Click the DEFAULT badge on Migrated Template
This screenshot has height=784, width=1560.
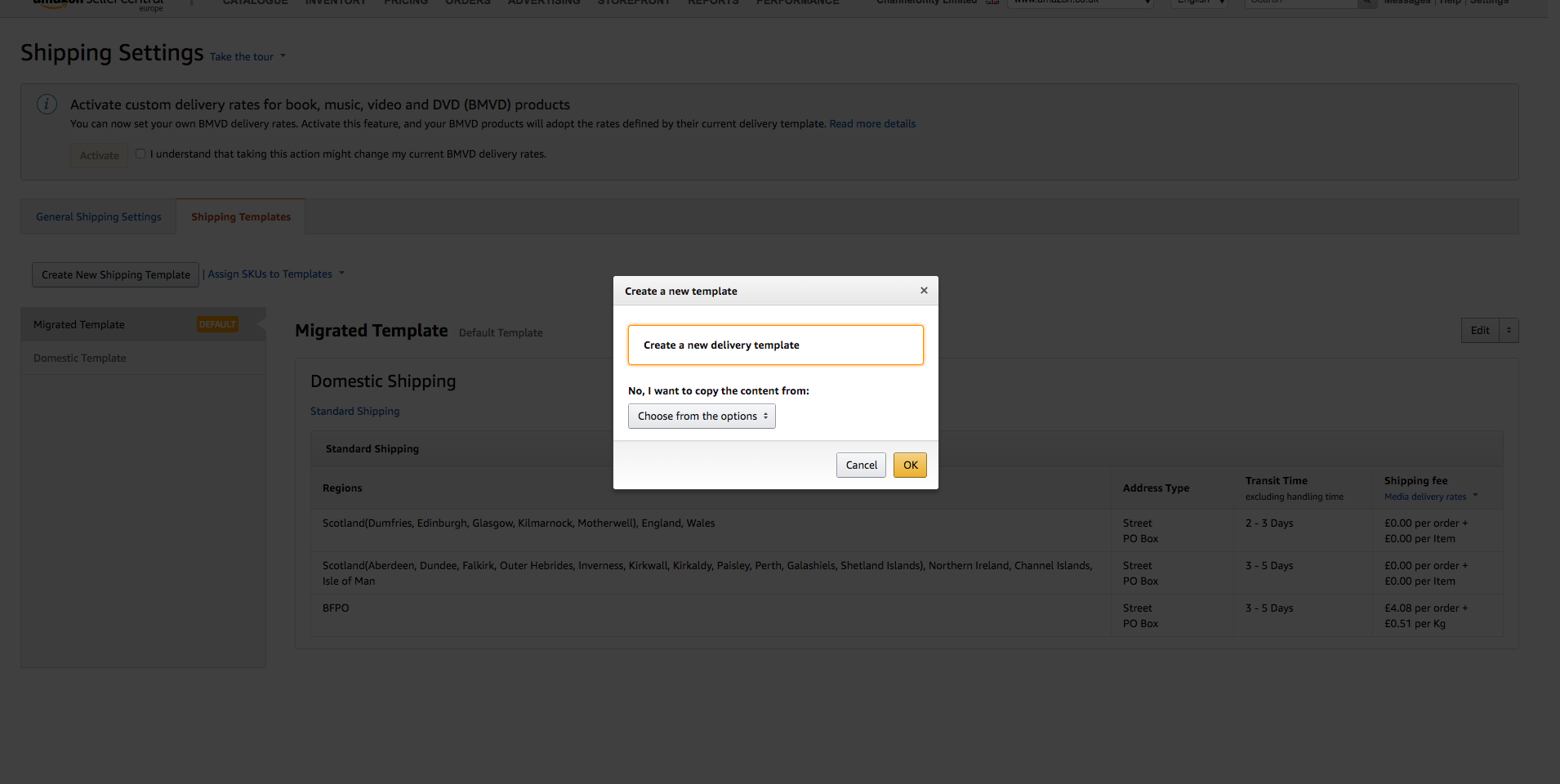(x=217, y=324)
